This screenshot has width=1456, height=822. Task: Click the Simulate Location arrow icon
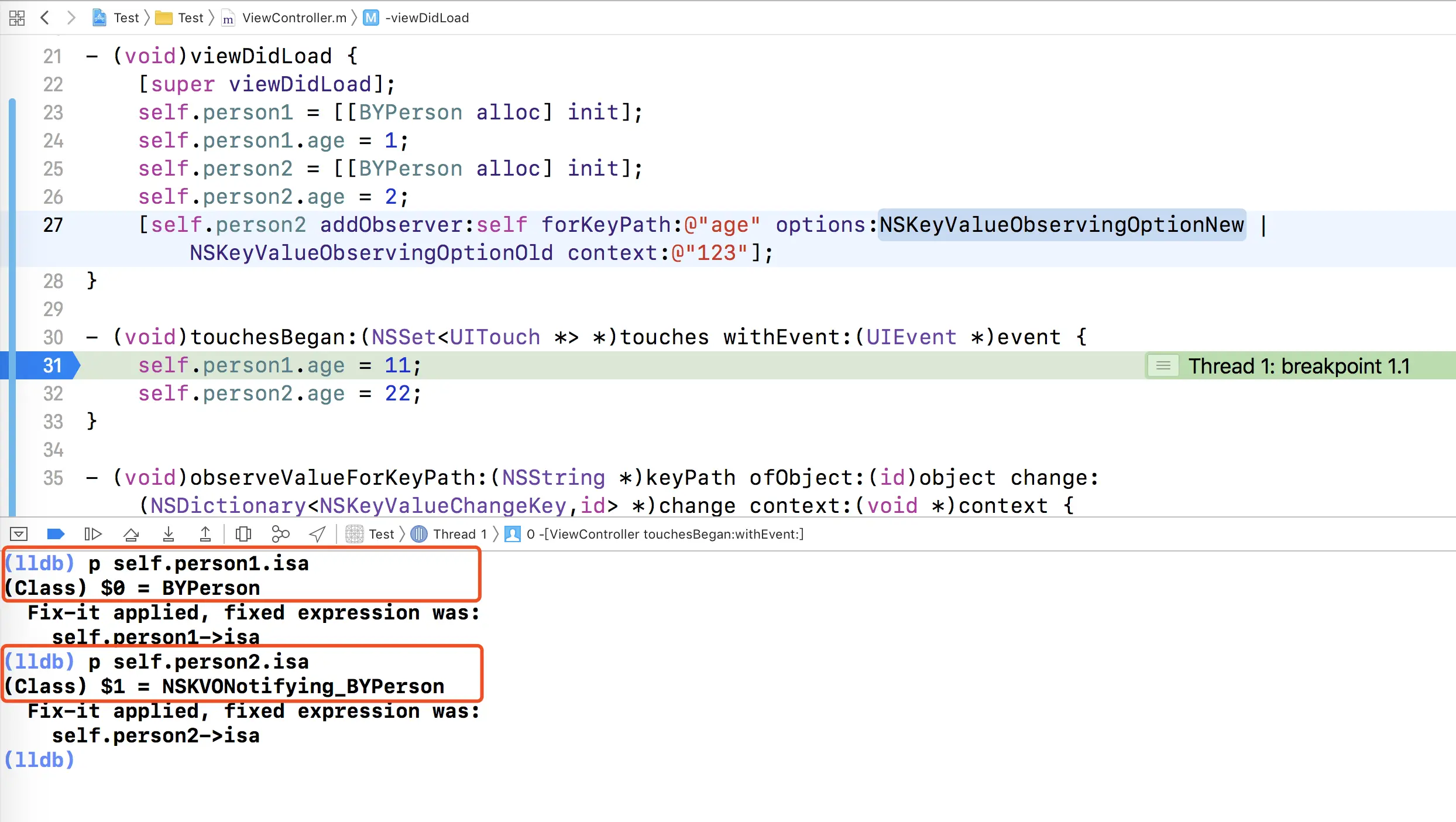tap(317, 534)
